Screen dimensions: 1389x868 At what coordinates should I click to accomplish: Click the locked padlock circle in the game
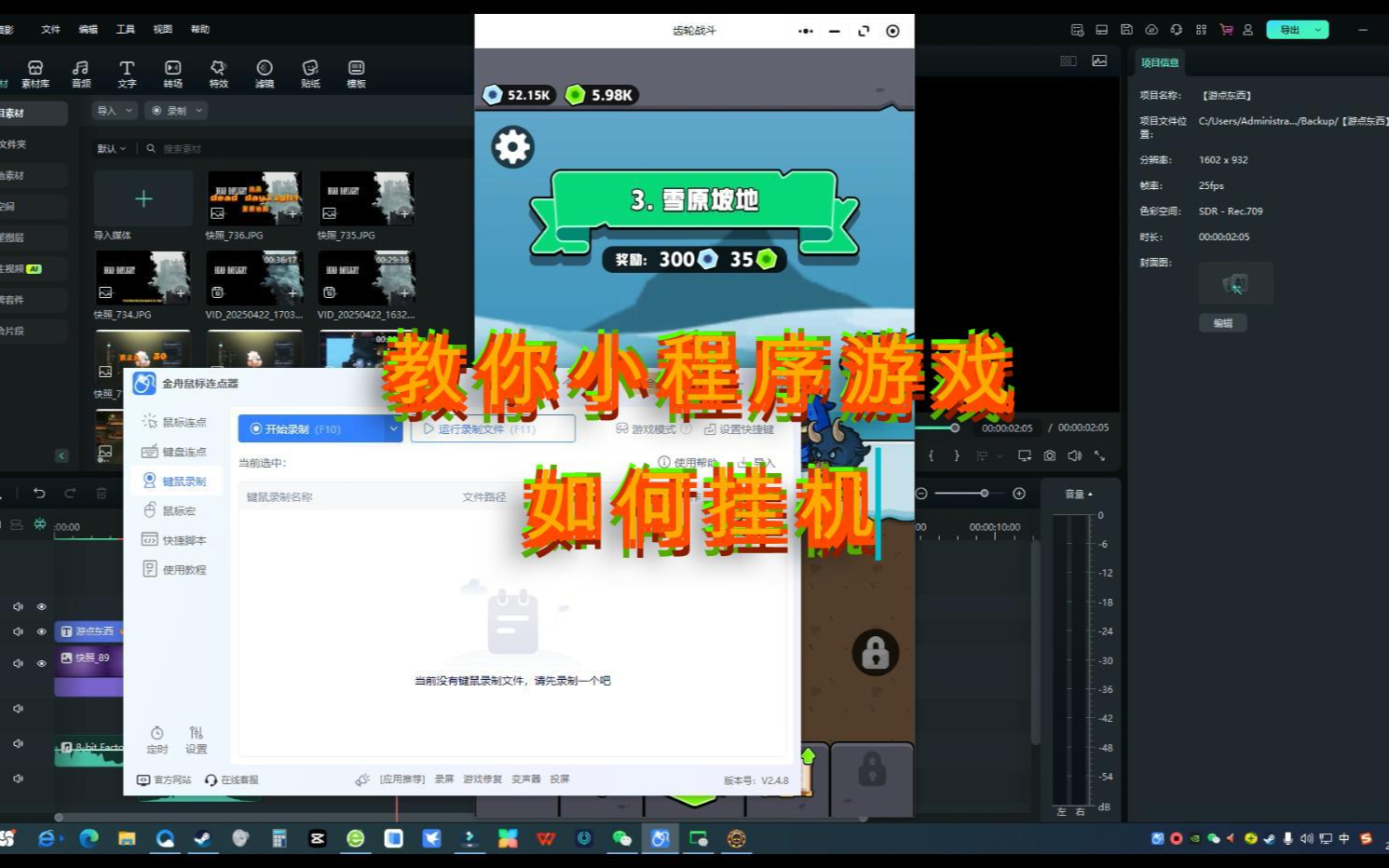[x=875, y=652]
